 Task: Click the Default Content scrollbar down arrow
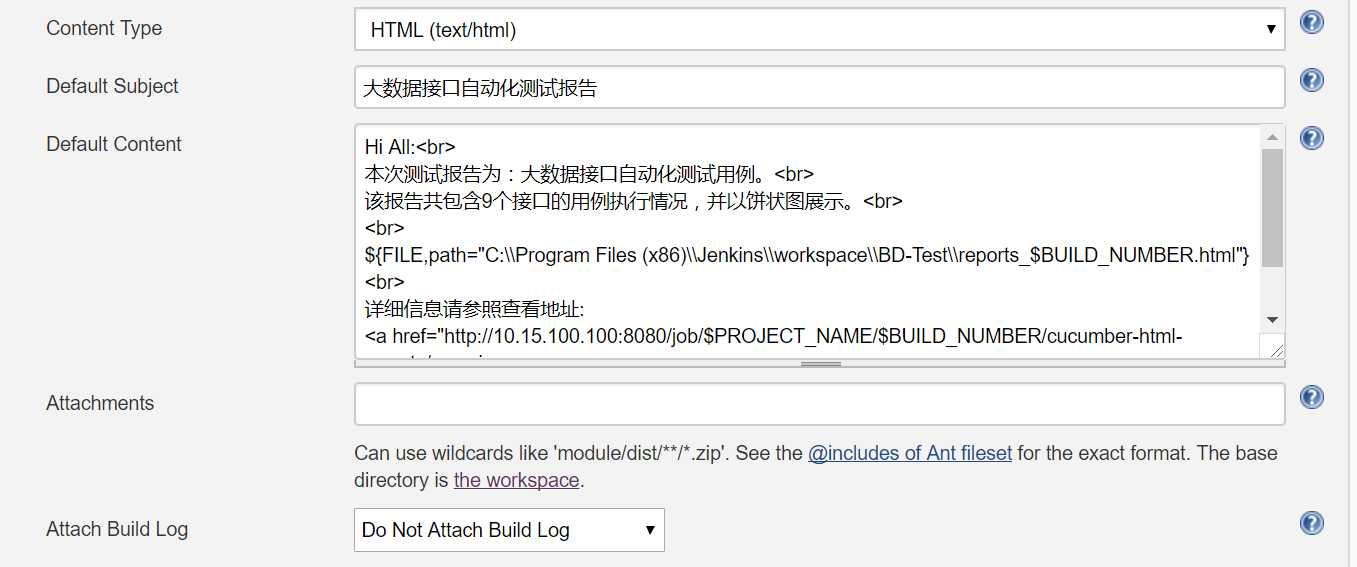pos(1272,319)
